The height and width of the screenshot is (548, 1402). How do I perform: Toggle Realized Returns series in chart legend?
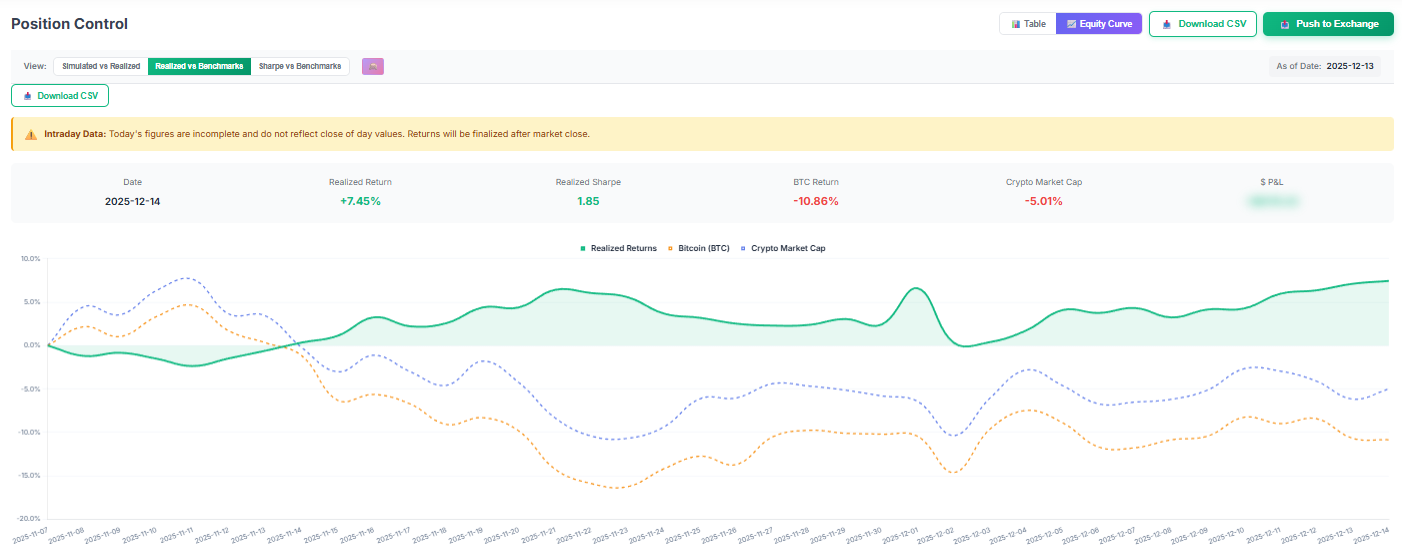(618, 248)
